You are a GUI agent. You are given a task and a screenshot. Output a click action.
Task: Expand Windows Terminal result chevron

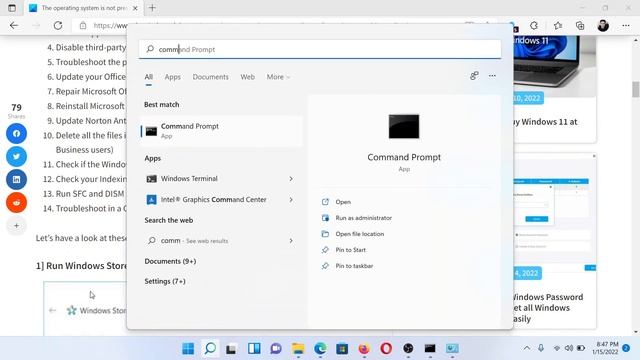click(291, 179)
